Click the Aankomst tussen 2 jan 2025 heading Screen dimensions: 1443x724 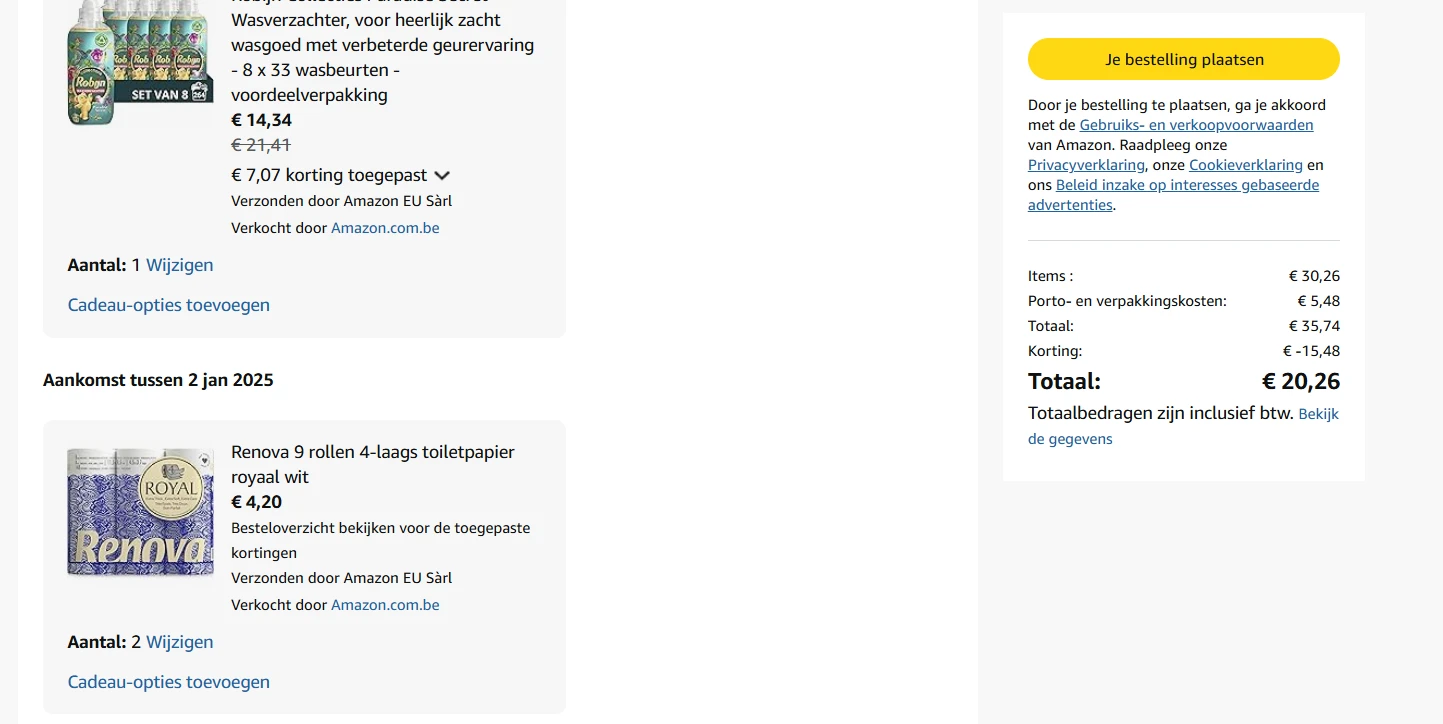click(x=158, y=380)
